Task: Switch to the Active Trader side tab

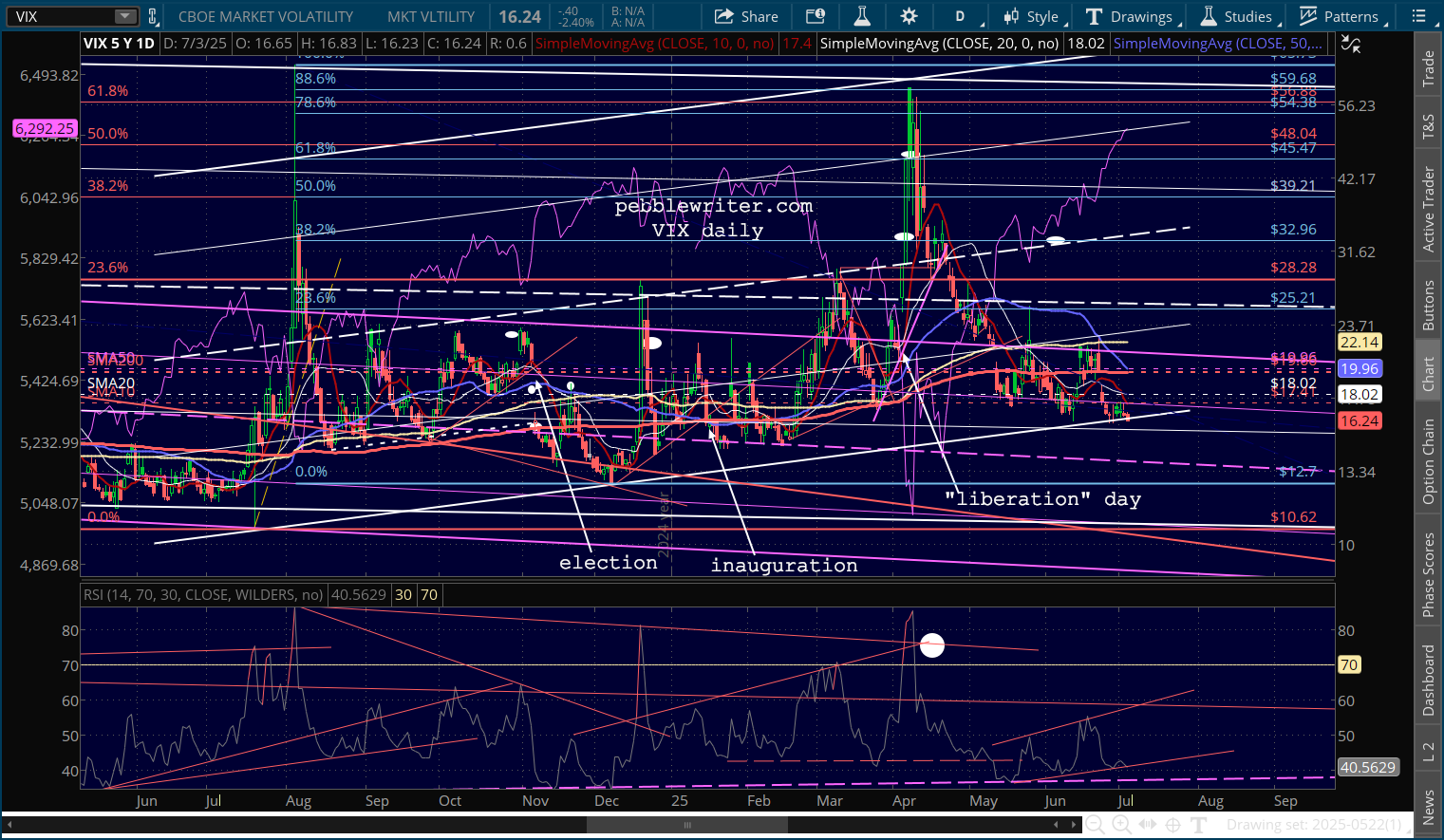Action: 1428,210
